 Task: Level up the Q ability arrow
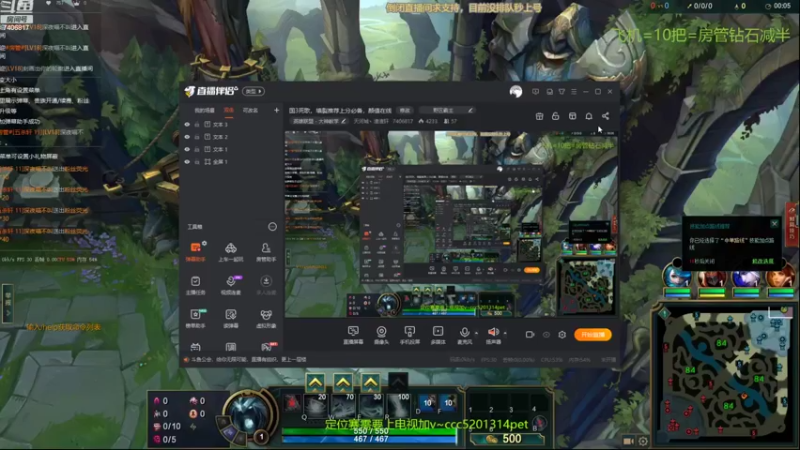315,382
